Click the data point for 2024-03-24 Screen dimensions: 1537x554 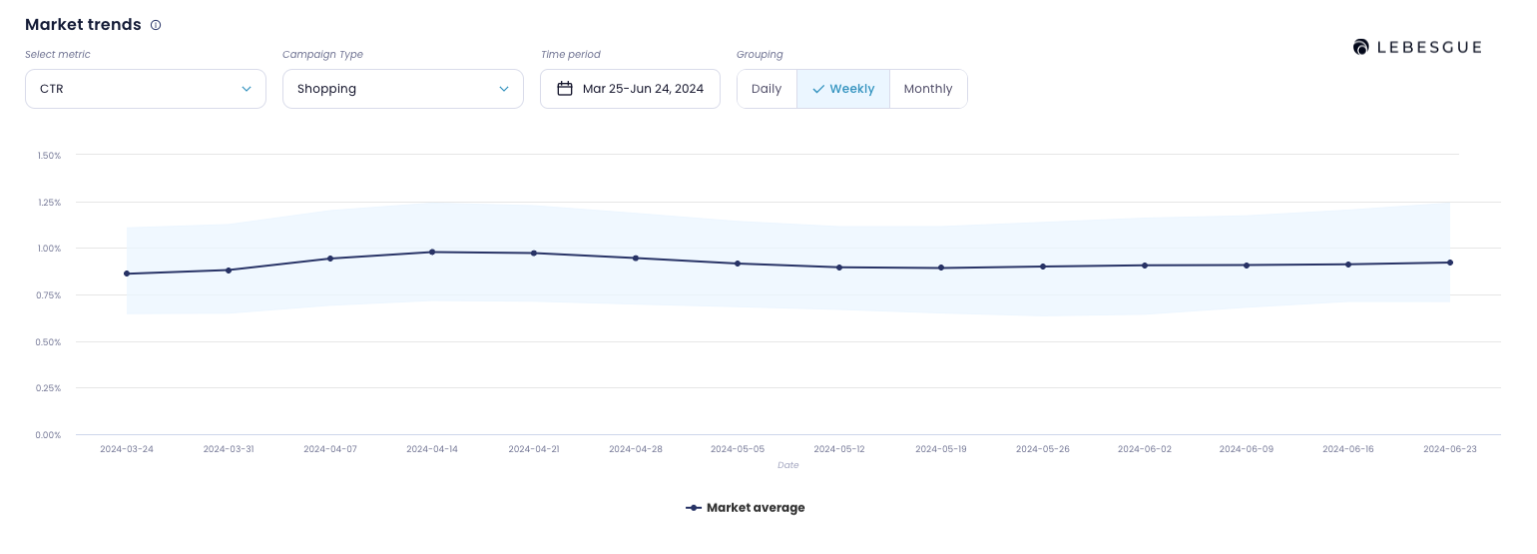pos(127,274)
